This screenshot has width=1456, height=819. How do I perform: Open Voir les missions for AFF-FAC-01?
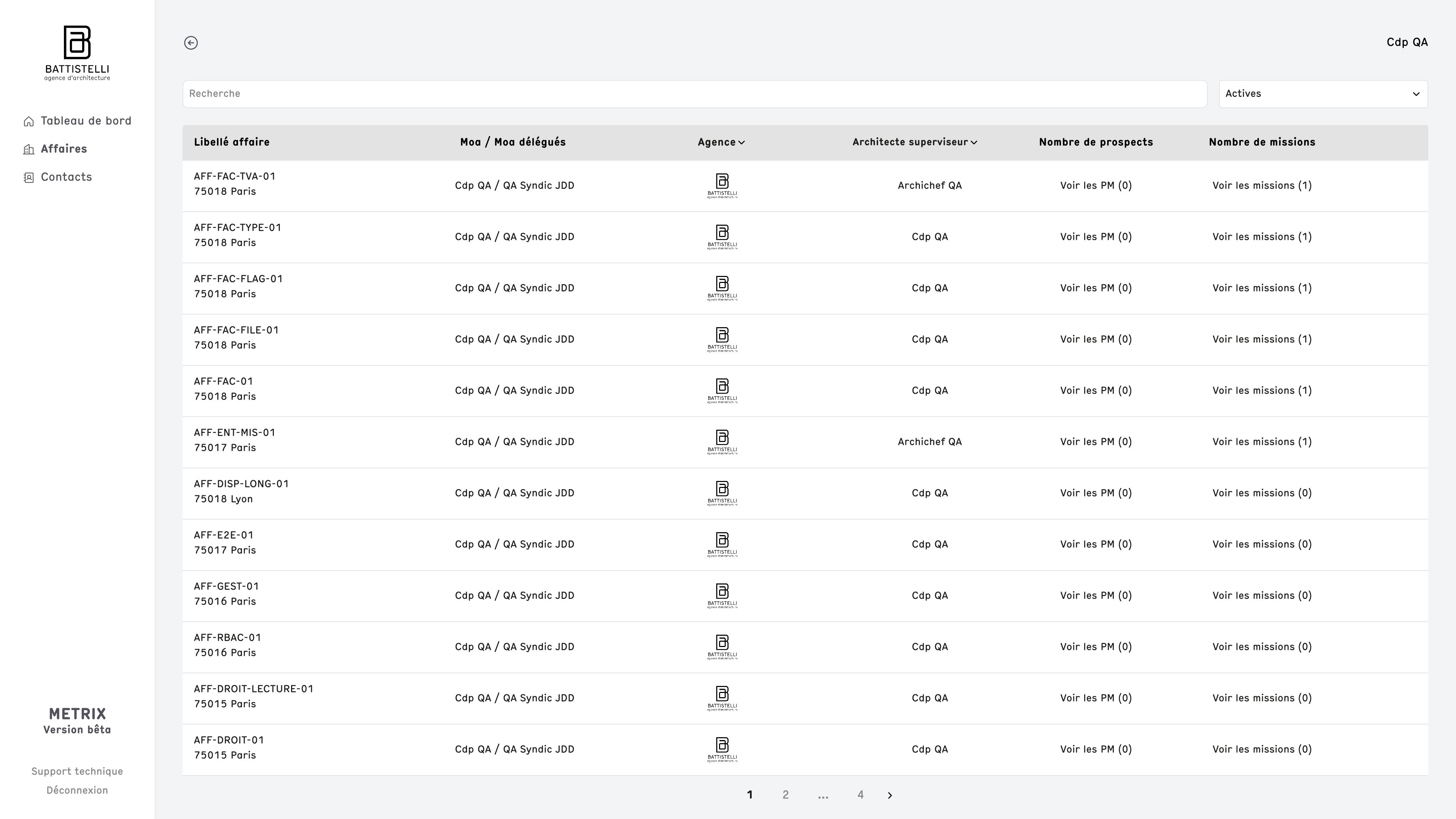pyautogui.click(x=1261, y=391)
